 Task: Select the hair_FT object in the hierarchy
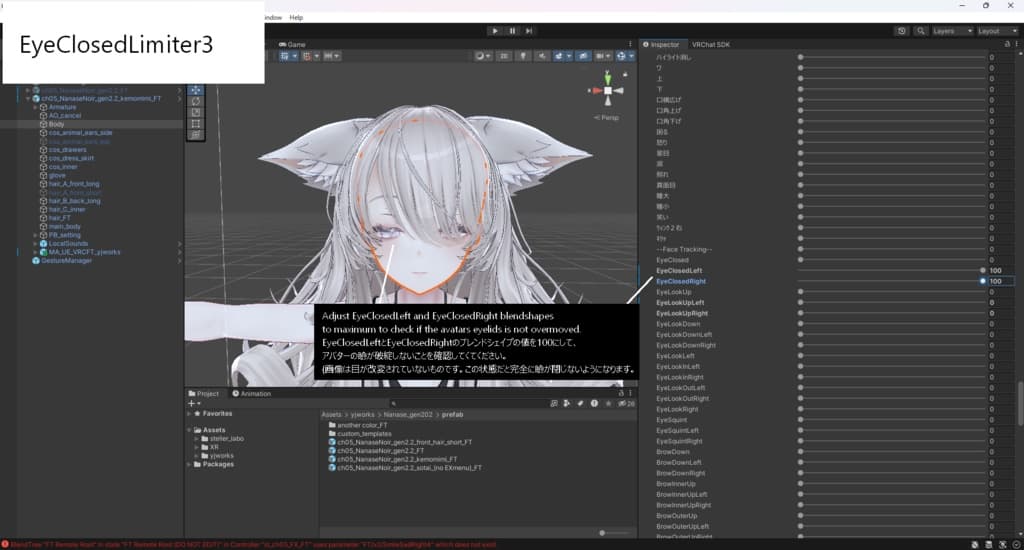pos(61,217)
